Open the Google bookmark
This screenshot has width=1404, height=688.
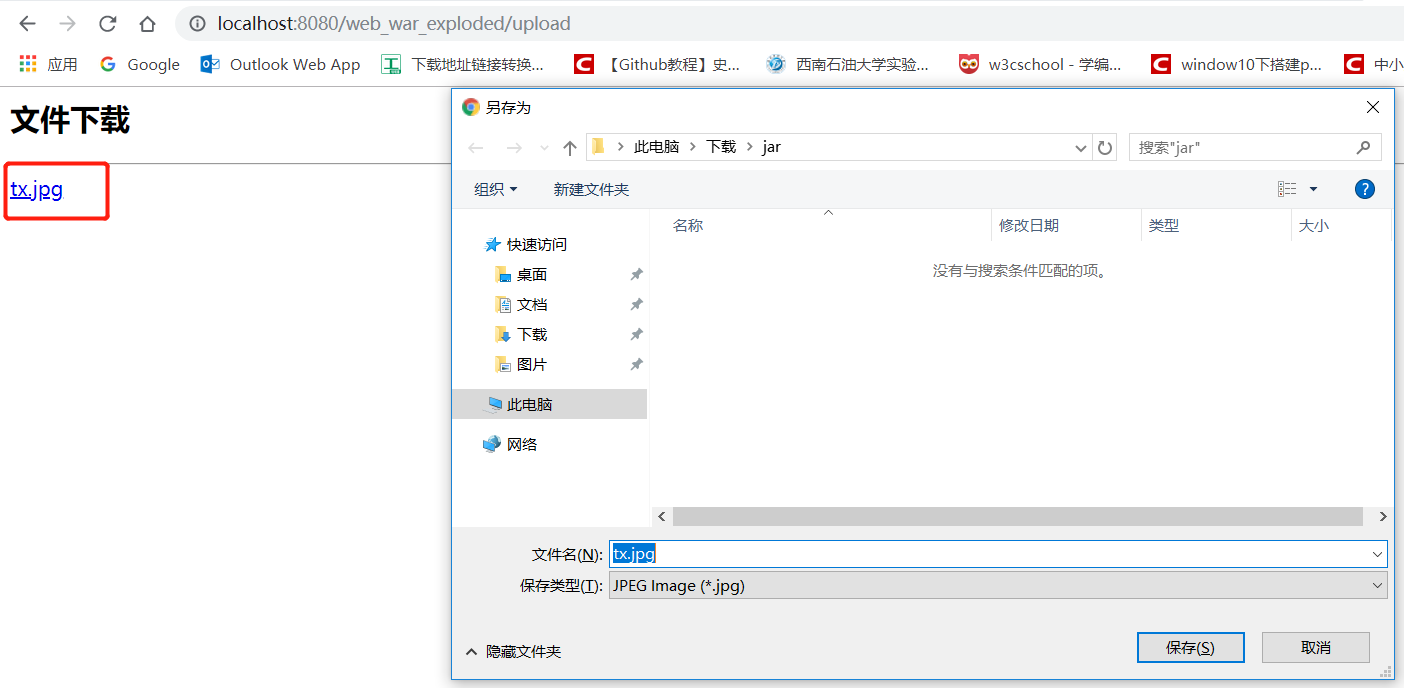139,64
